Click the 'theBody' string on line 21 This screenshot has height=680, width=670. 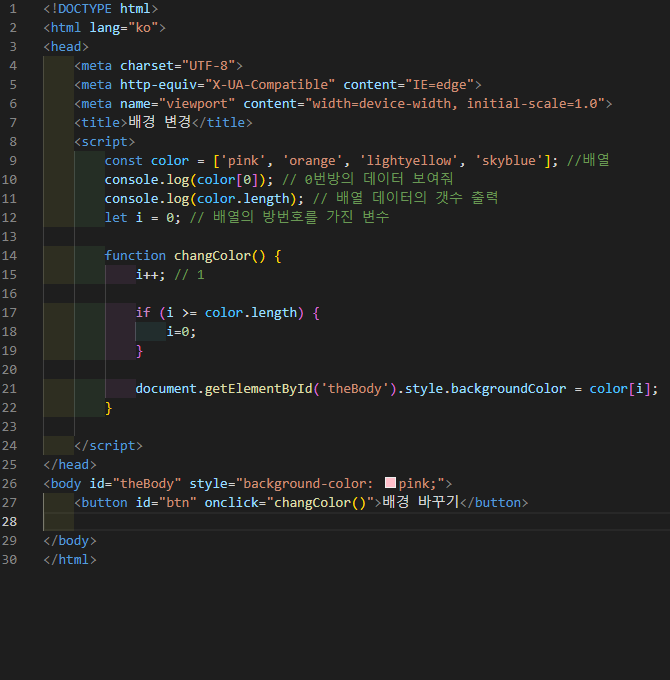(354, 389)
